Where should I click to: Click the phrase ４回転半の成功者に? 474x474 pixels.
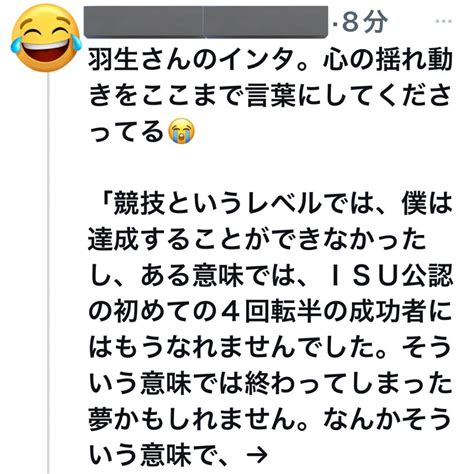[x=336, y=311]
